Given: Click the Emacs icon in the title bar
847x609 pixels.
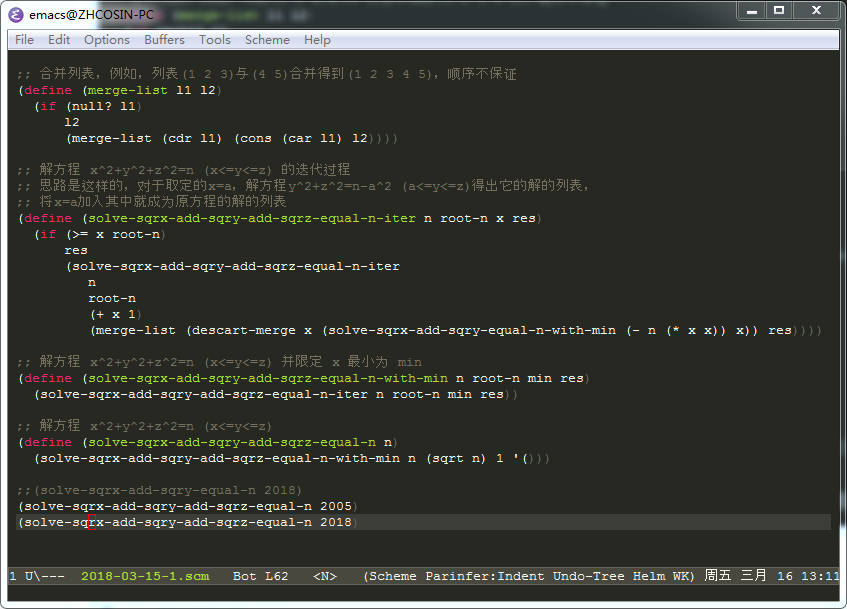Looking at the screenshot, I should tap(16, 15).
